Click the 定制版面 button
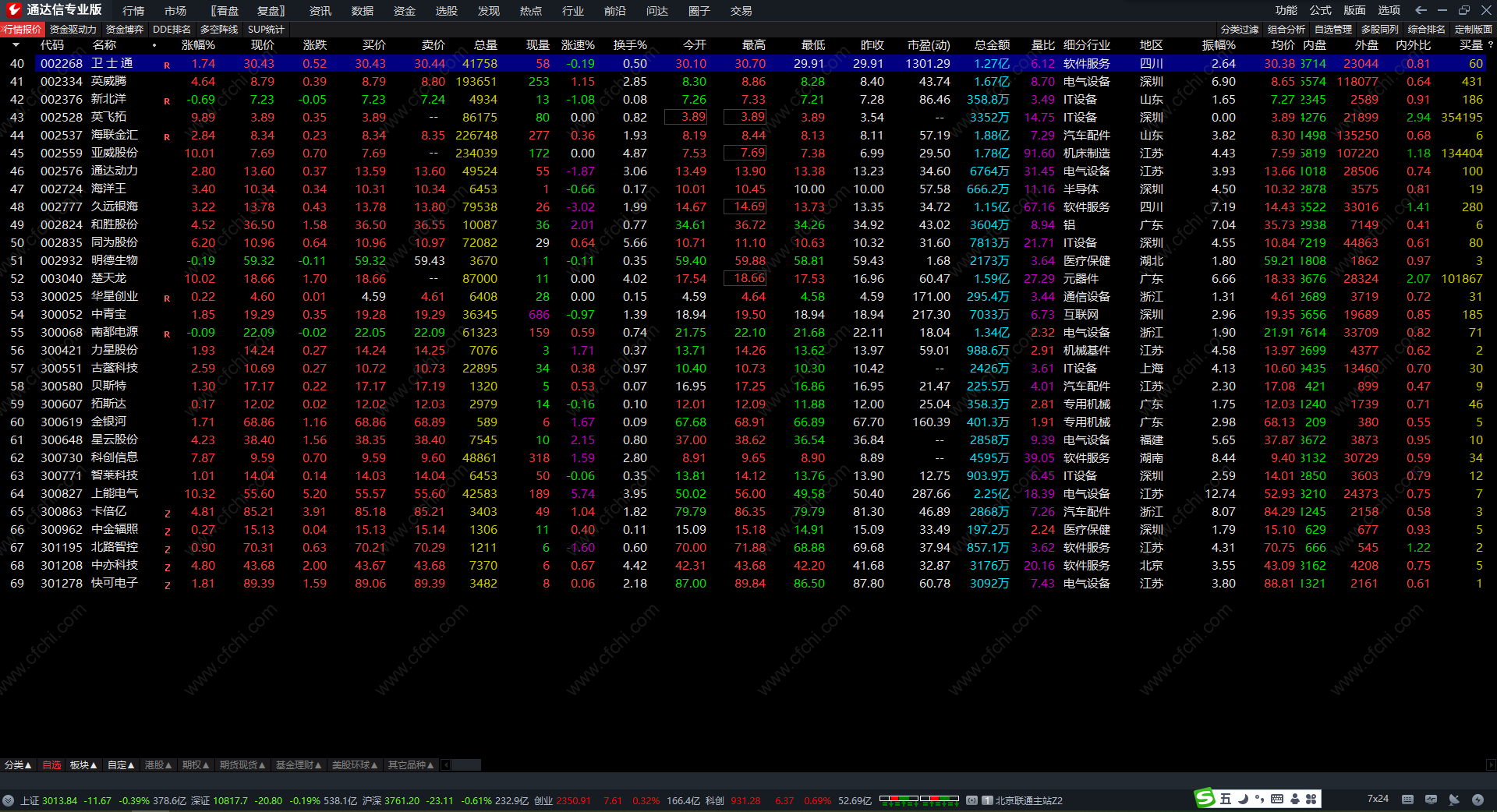Viewport: 1497px width, 812px height. click(x=1474, y=30)
